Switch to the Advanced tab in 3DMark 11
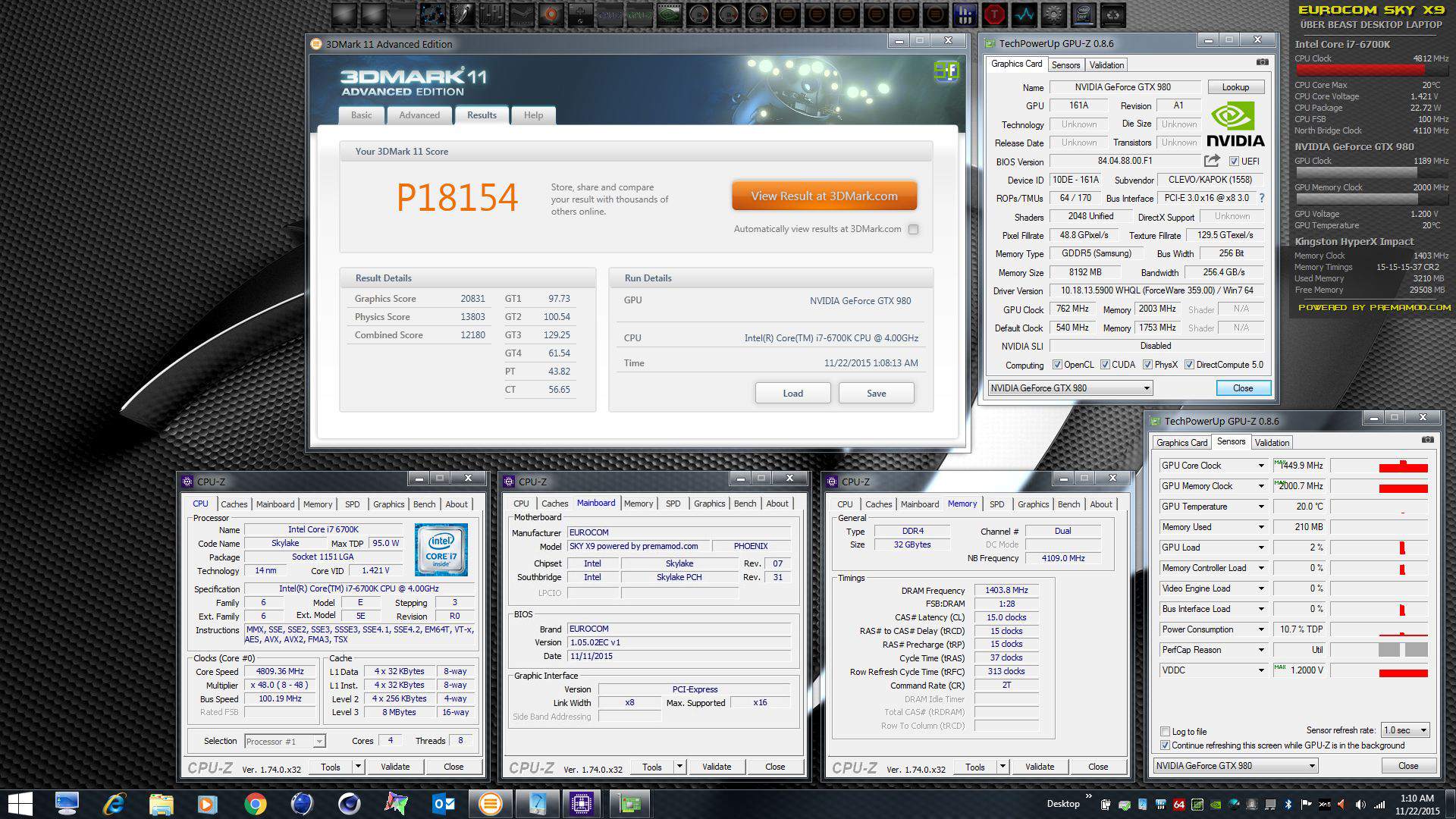This screenshot has width=1456, height=819. click(x=419, y=115)
